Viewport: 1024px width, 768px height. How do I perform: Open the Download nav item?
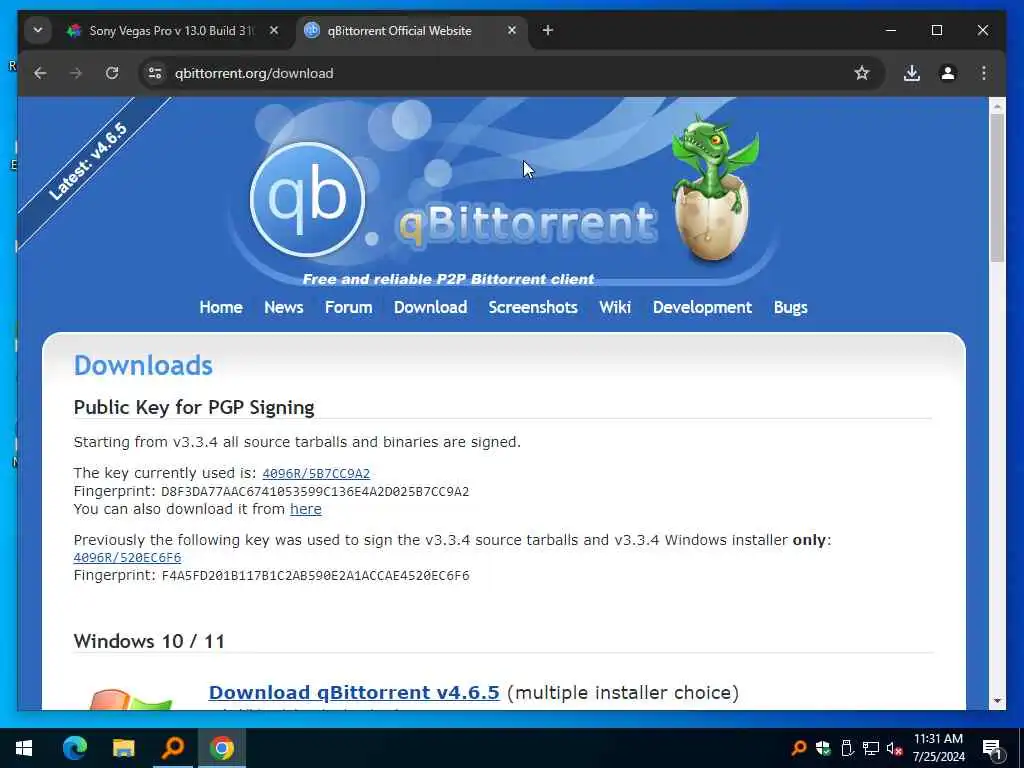click(x=430, y=307)
